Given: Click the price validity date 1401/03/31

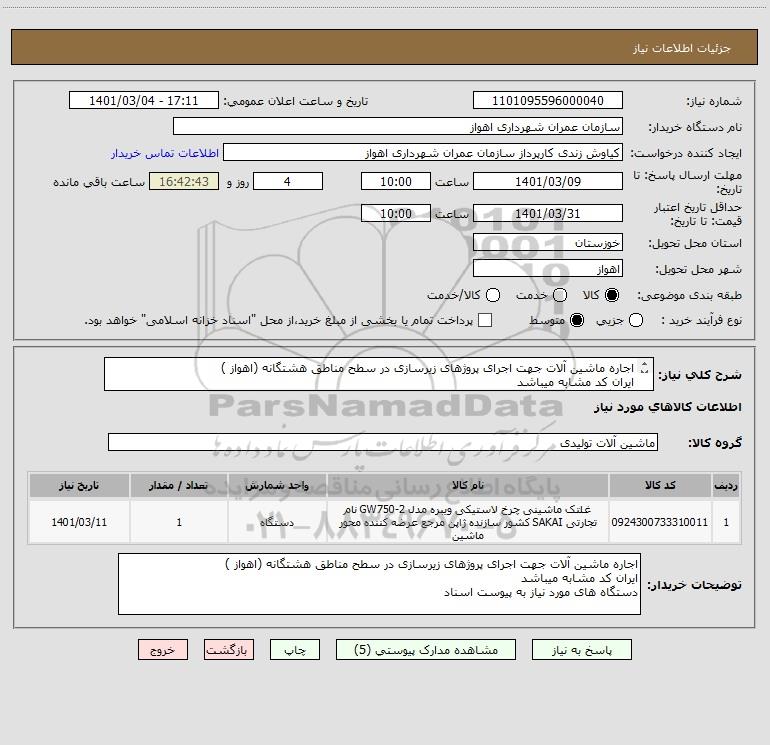Looking at the screenshot, I should tap(548, 214).
